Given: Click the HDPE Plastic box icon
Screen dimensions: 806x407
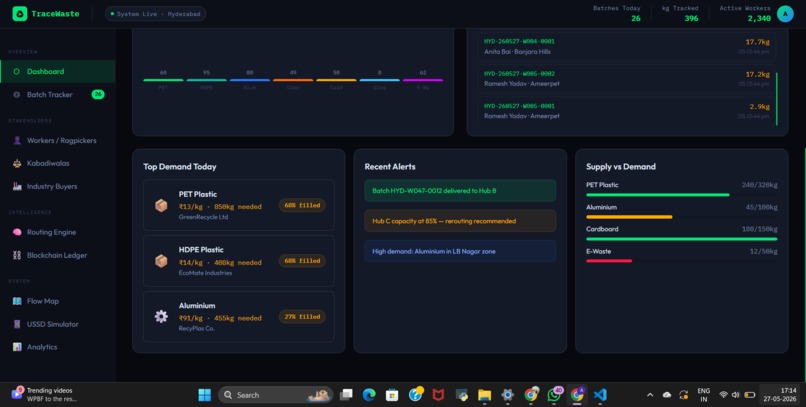Looking at the screenshot, I should tap(161, 261).
